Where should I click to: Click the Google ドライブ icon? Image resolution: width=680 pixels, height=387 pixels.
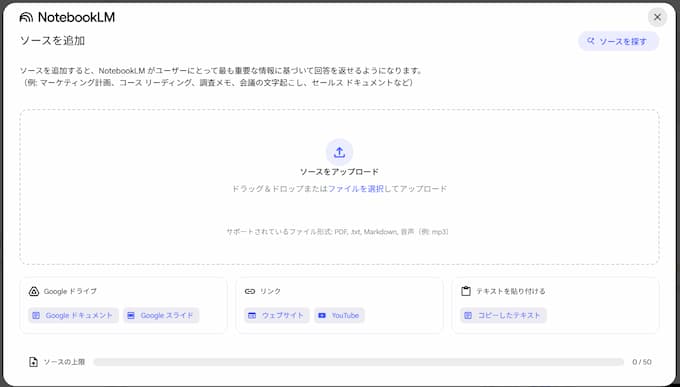[x=34, y=292]
